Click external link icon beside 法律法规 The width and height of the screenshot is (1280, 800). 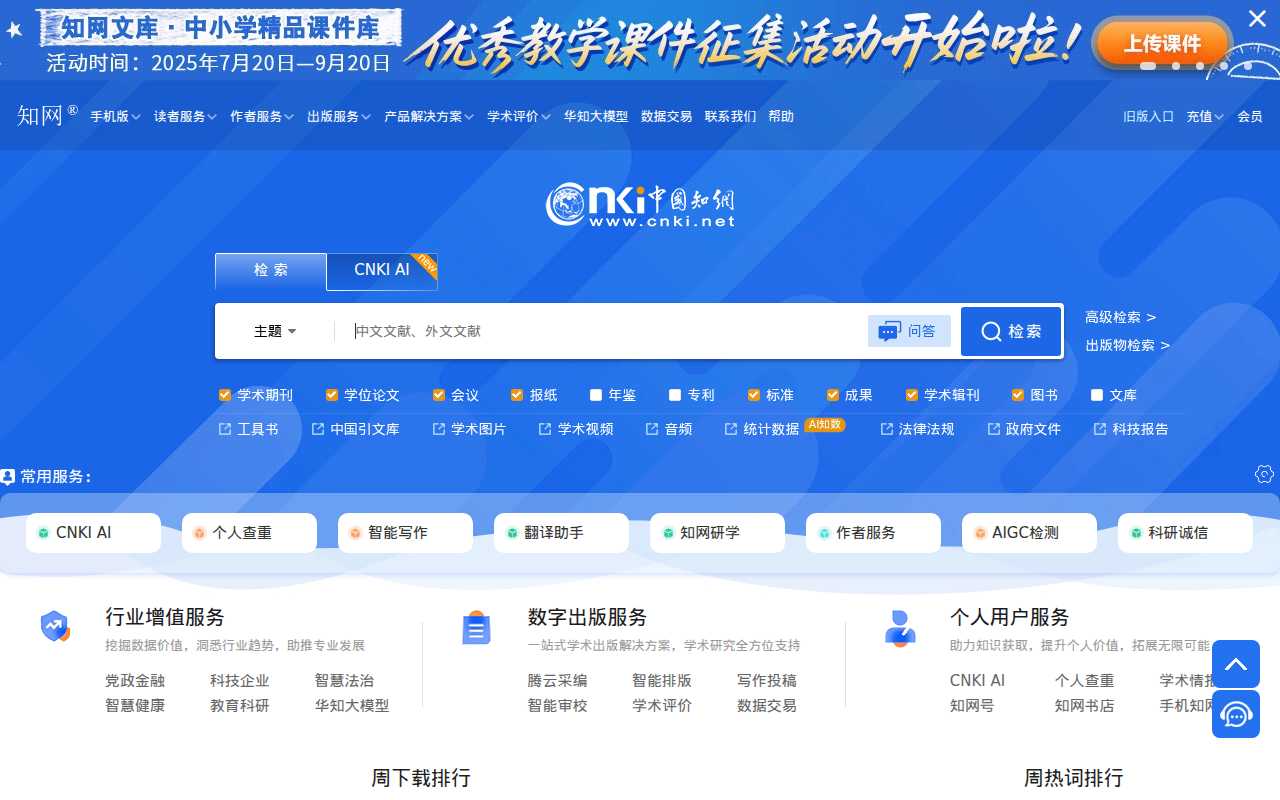[x=887, y=429]
